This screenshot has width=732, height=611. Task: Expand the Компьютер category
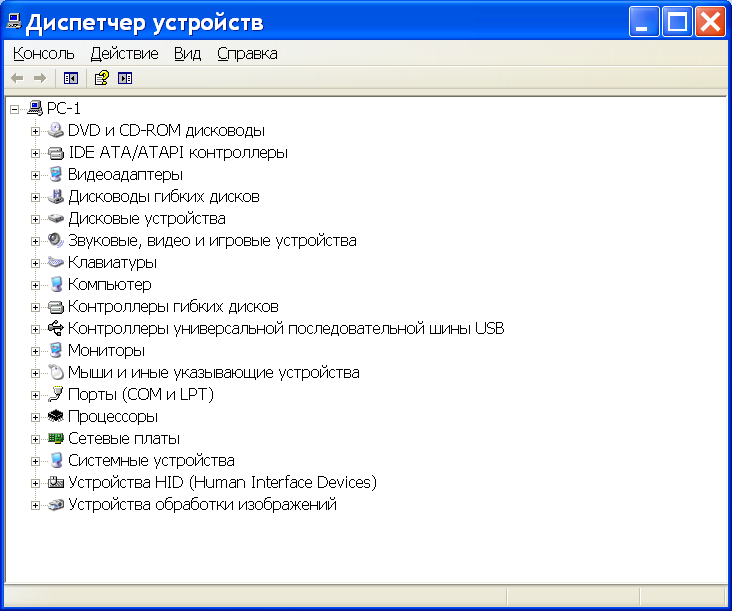coord(35,285)
